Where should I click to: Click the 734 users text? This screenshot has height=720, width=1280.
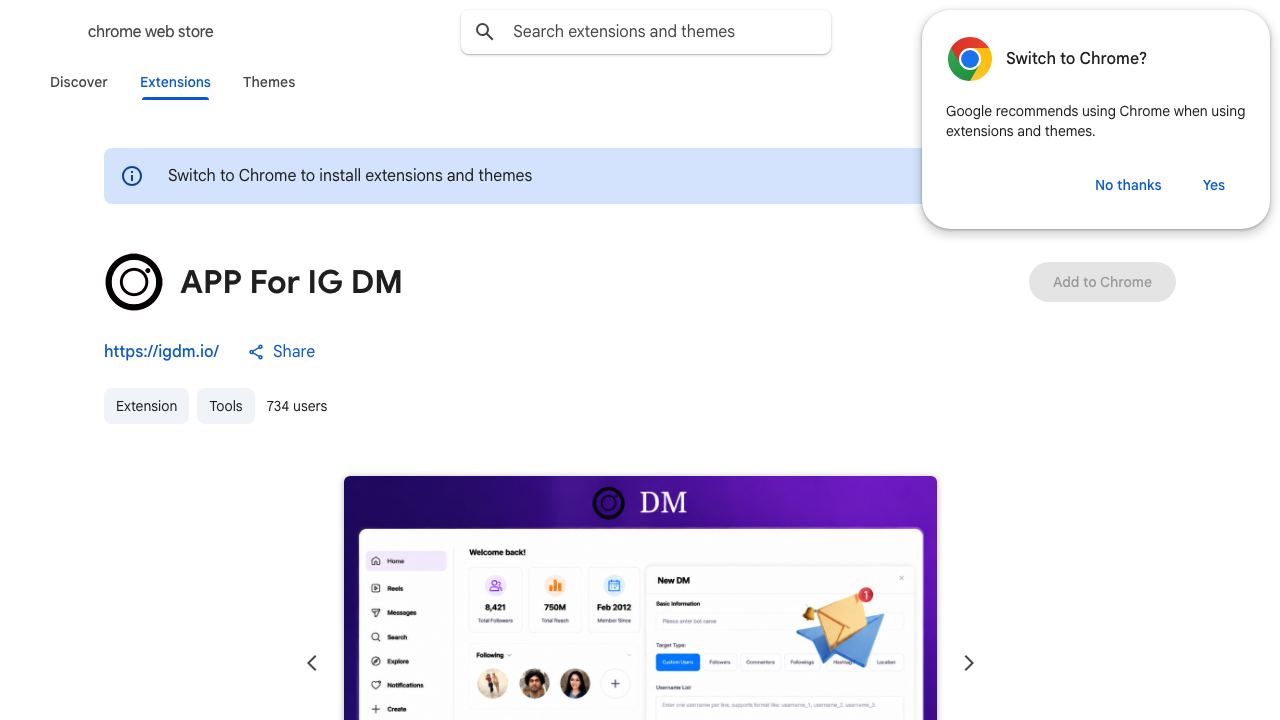pos(297,406)
